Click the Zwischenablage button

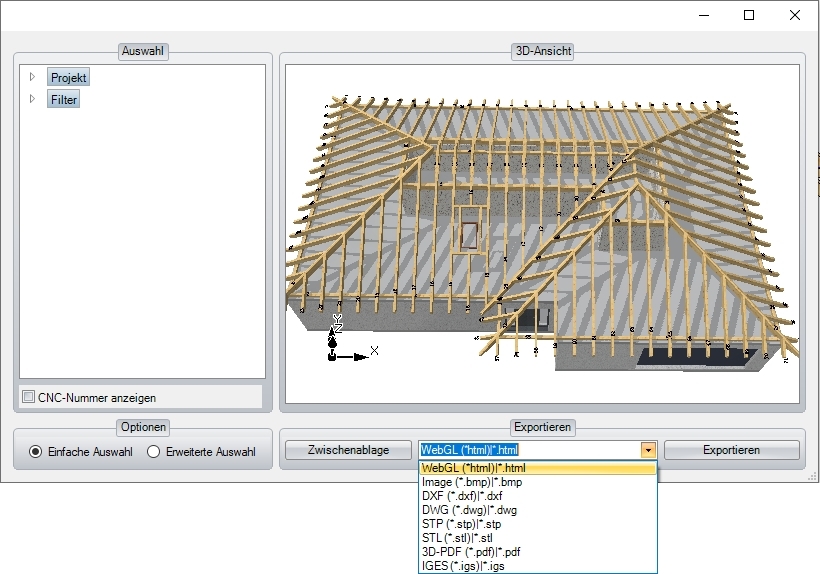[x=347, y=450]
